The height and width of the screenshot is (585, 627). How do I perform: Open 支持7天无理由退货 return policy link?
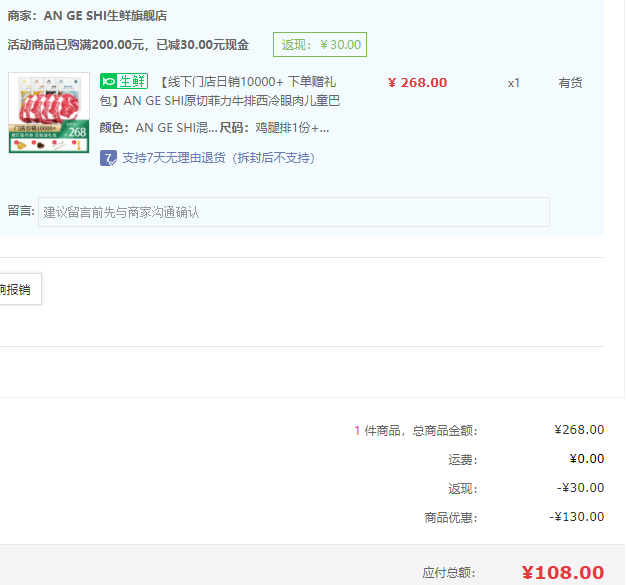tap(219, 158)
